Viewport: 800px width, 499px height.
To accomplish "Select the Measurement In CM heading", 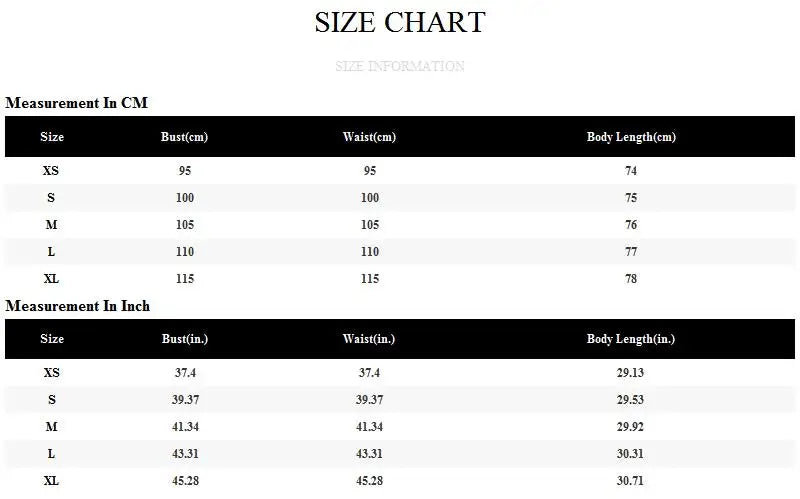I will tap(77, 103).
